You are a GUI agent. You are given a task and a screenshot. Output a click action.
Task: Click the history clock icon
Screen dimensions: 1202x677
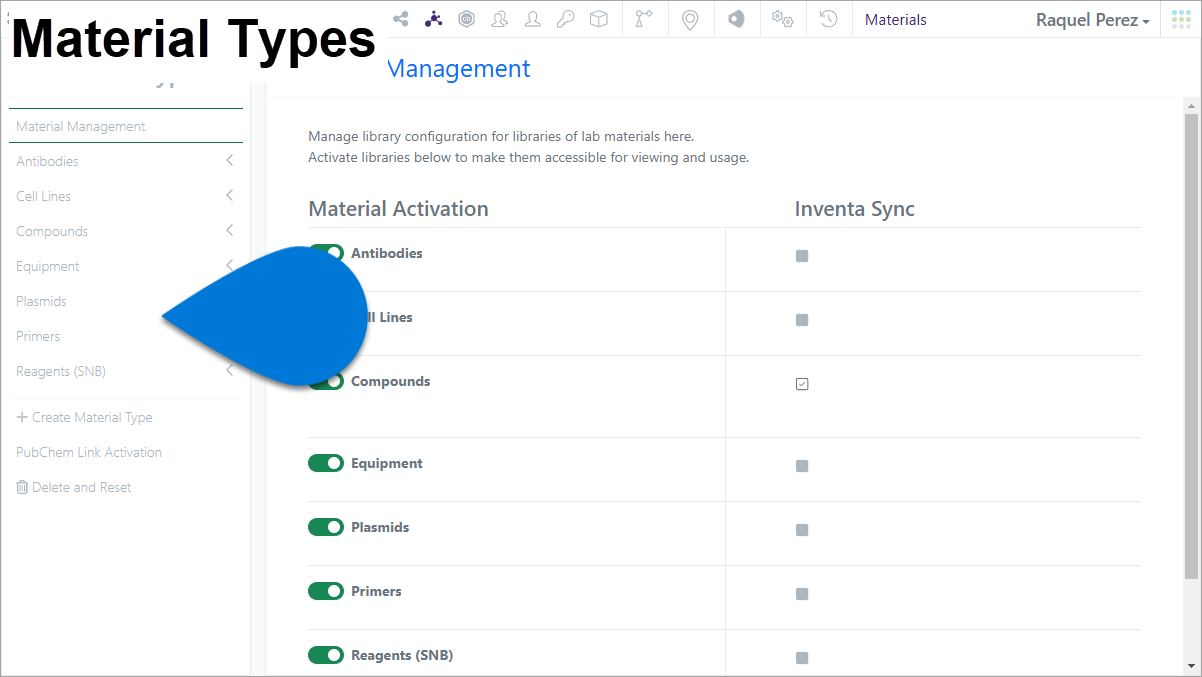coord(828,19)
